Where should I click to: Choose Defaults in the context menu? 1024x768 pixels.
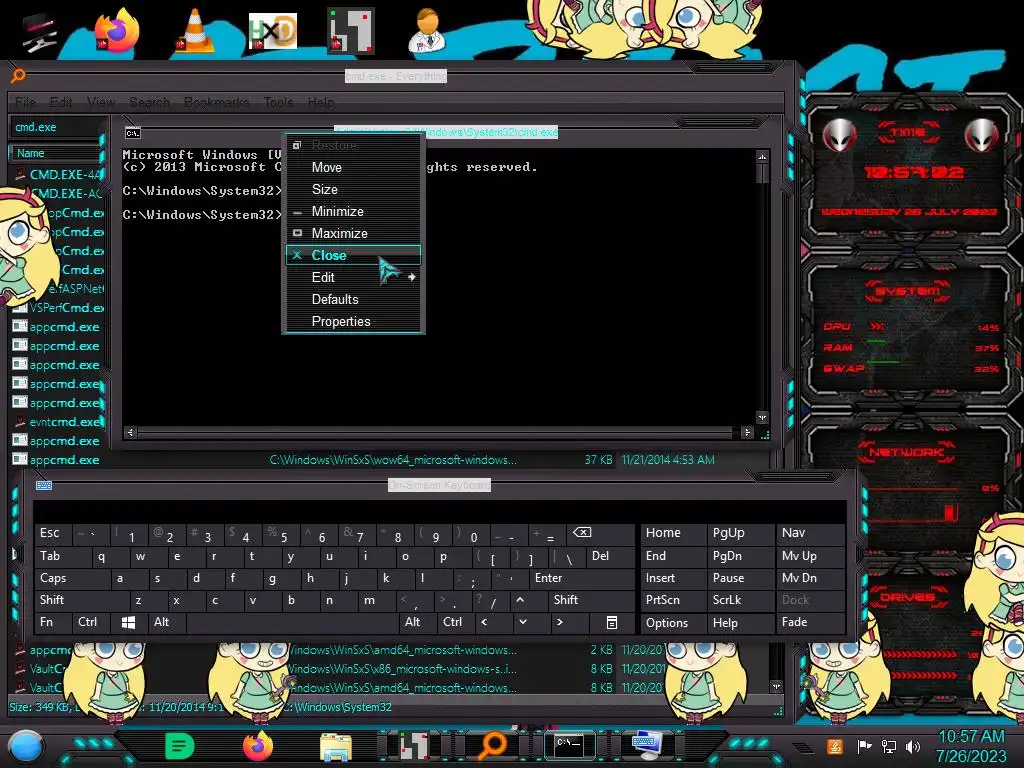[353, 299]
